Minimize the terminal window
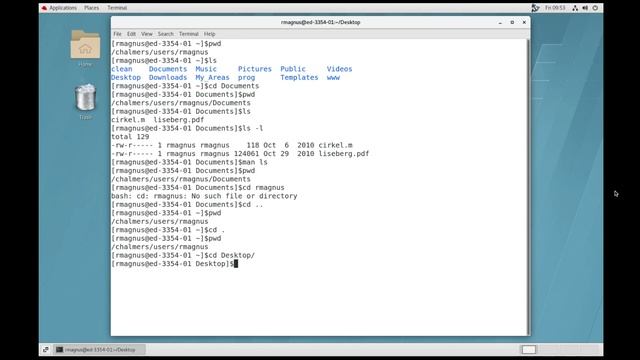Image resolution: width=640 pixels, height=360 pixels. pyautogui.click(x=500, y=22)
